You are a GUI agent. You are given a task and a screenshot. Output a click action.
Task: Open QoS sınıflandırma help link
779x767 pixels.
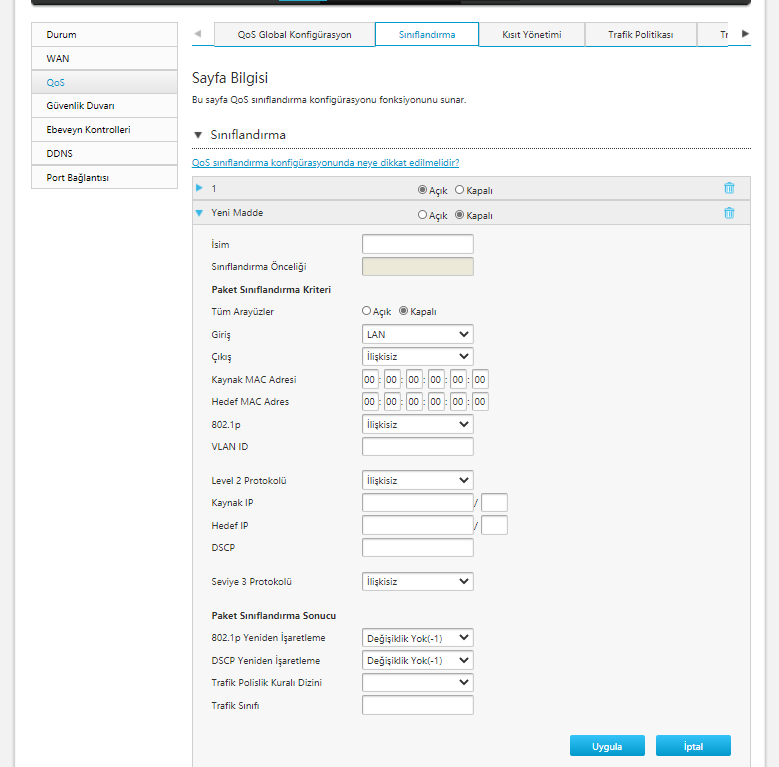(x=325, y=162)
